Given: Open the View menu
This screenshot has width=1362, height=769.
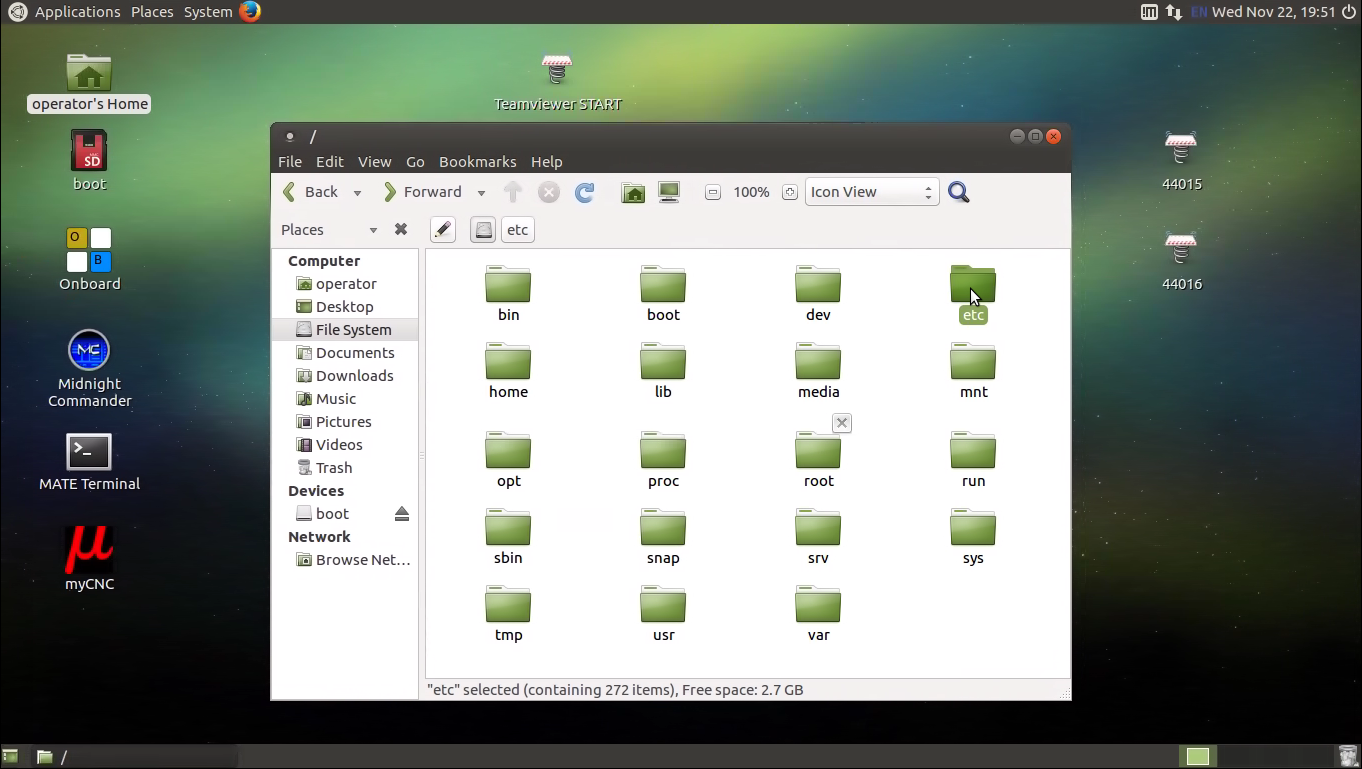Looking at the screenshot, I should 374,162.
